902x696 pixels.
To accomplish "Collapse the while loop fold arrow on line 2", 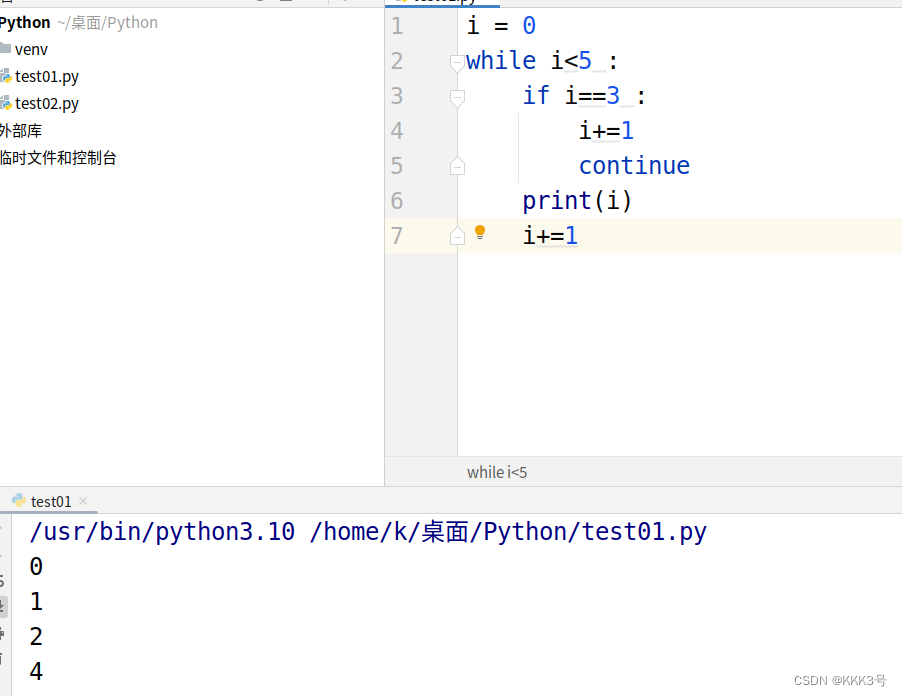I will click(x=457, y=62).
